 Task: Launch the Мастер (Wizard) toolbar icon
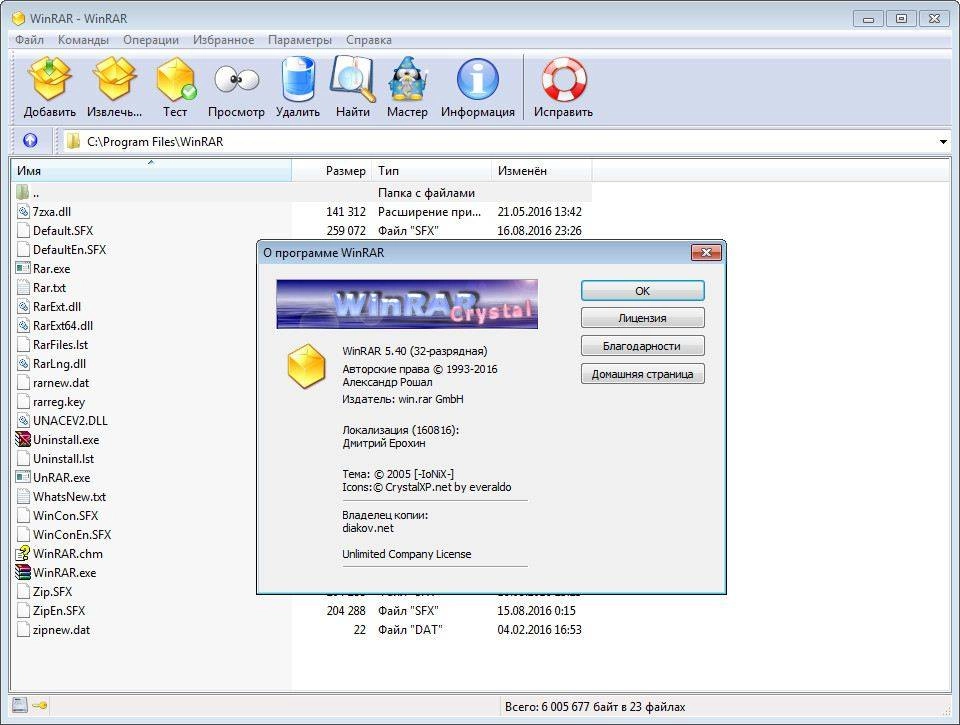[407, 79]
